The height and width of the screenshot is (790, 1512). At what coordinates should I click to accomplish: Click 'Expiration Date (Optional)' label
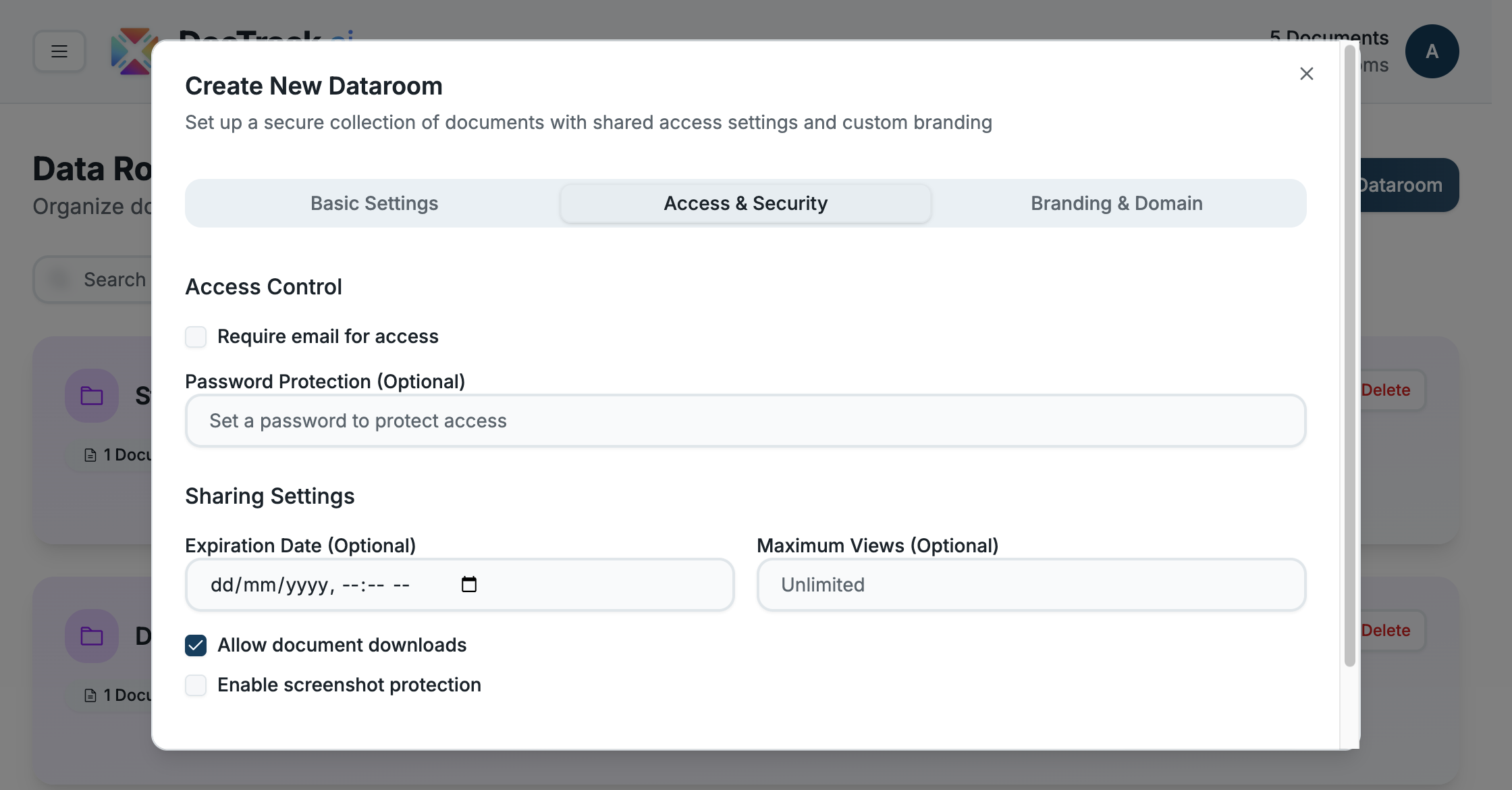pos(300,546)
